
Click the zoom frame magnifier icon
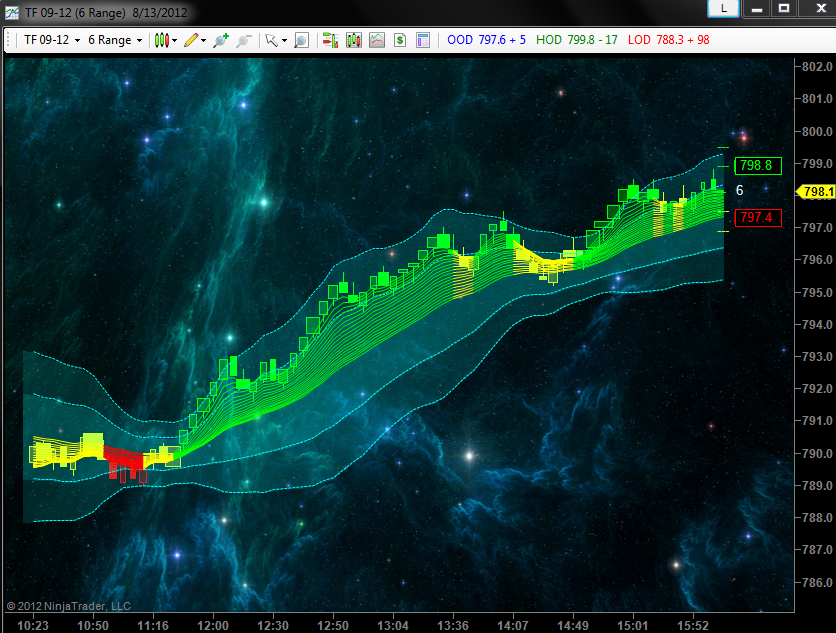tap(301, 40)
